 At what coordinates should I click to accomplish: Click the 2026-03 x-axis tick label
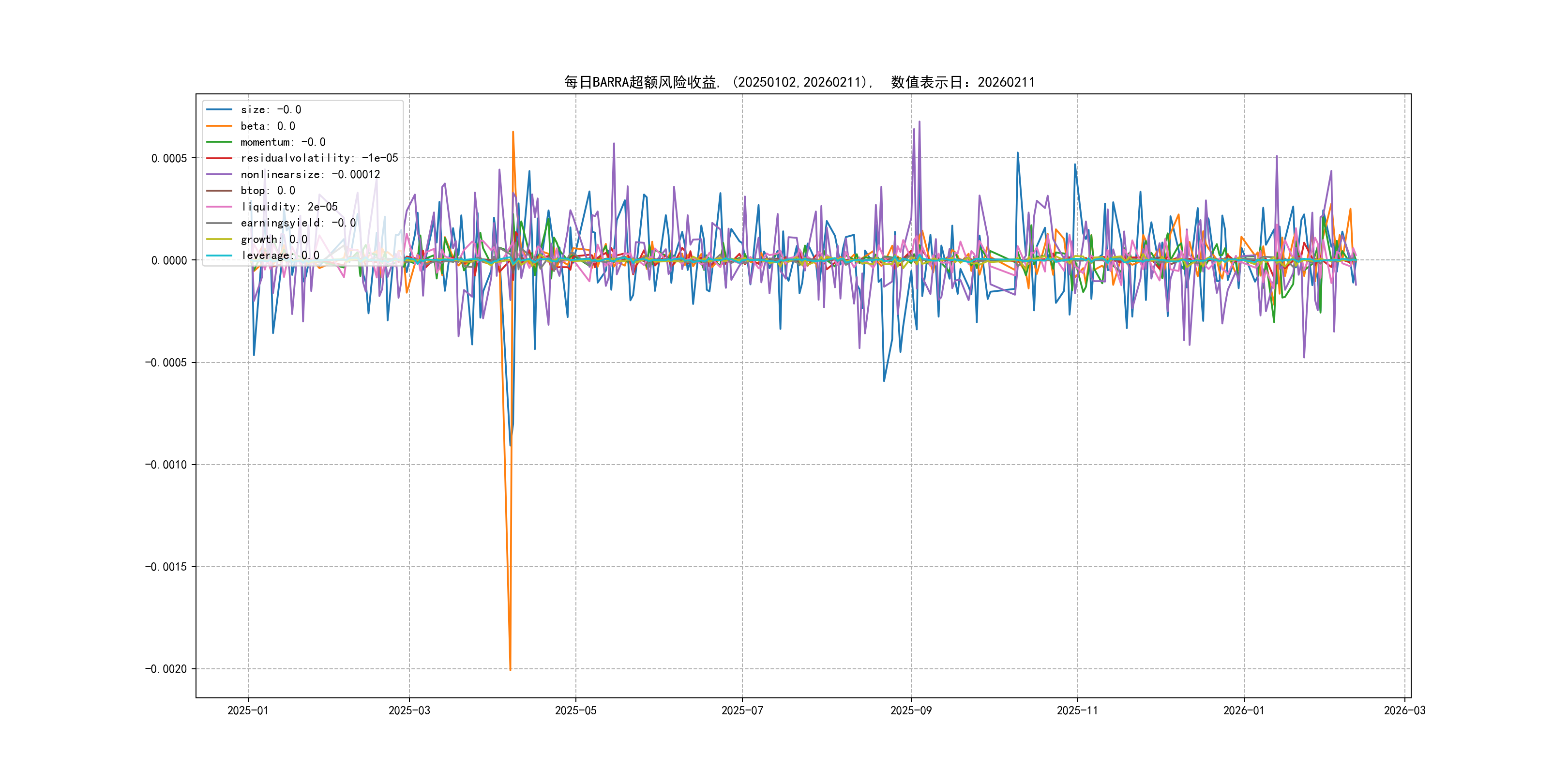tap(1404, 710)
